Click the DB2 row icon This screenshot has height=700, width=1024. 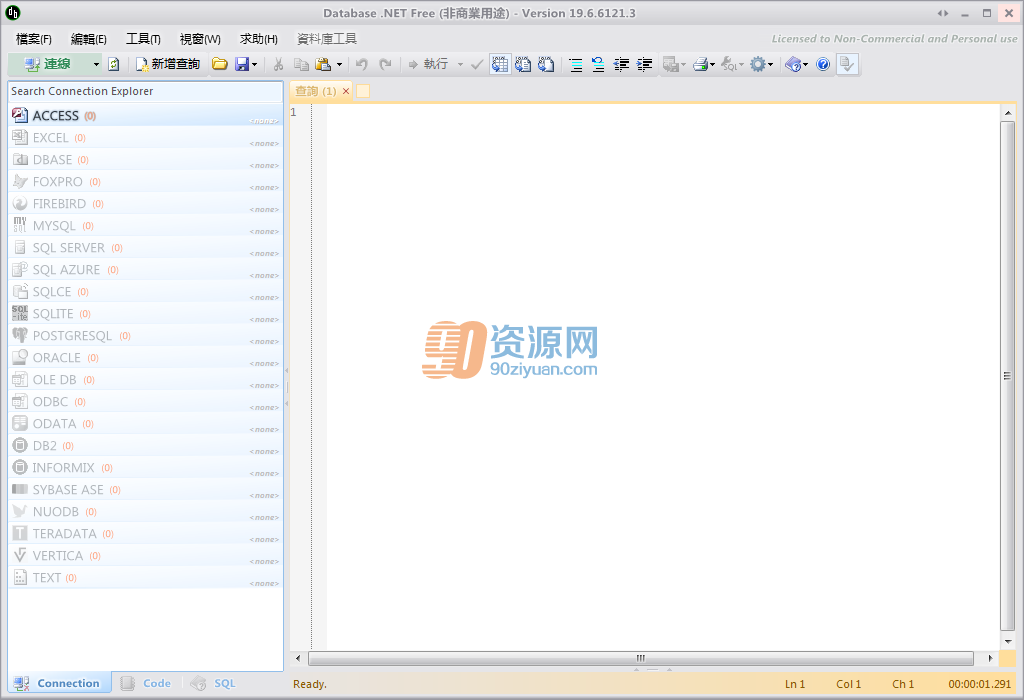tap(20, 446)
